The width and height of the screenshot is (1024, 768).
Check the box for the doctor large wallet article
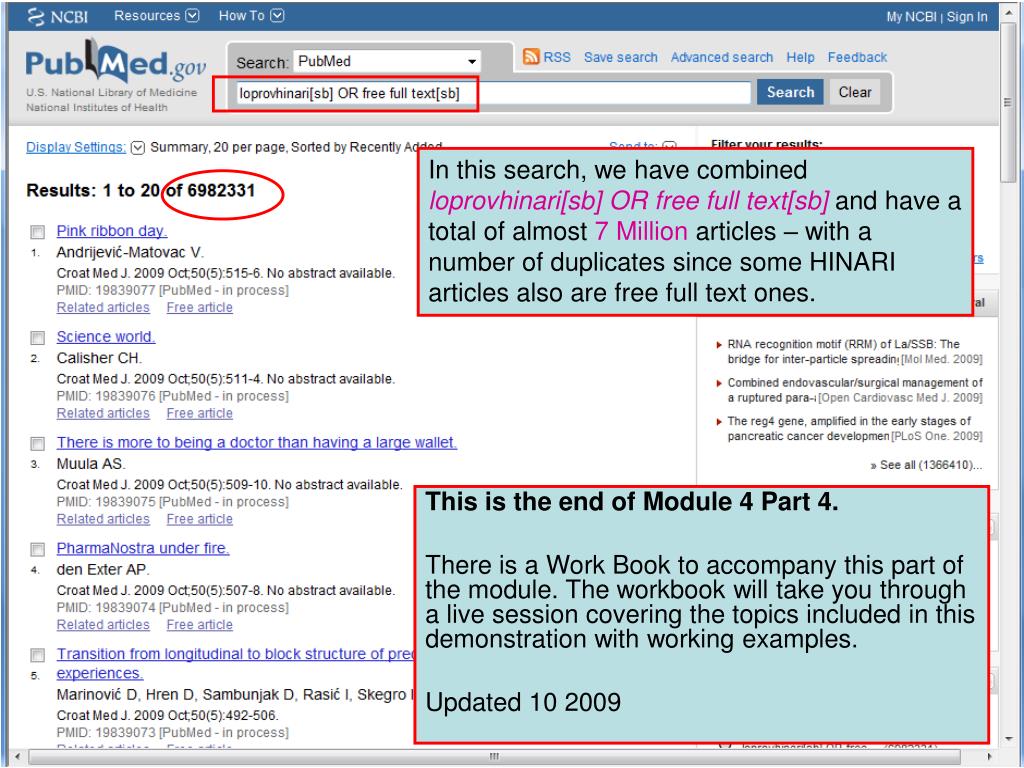[38, 444]
